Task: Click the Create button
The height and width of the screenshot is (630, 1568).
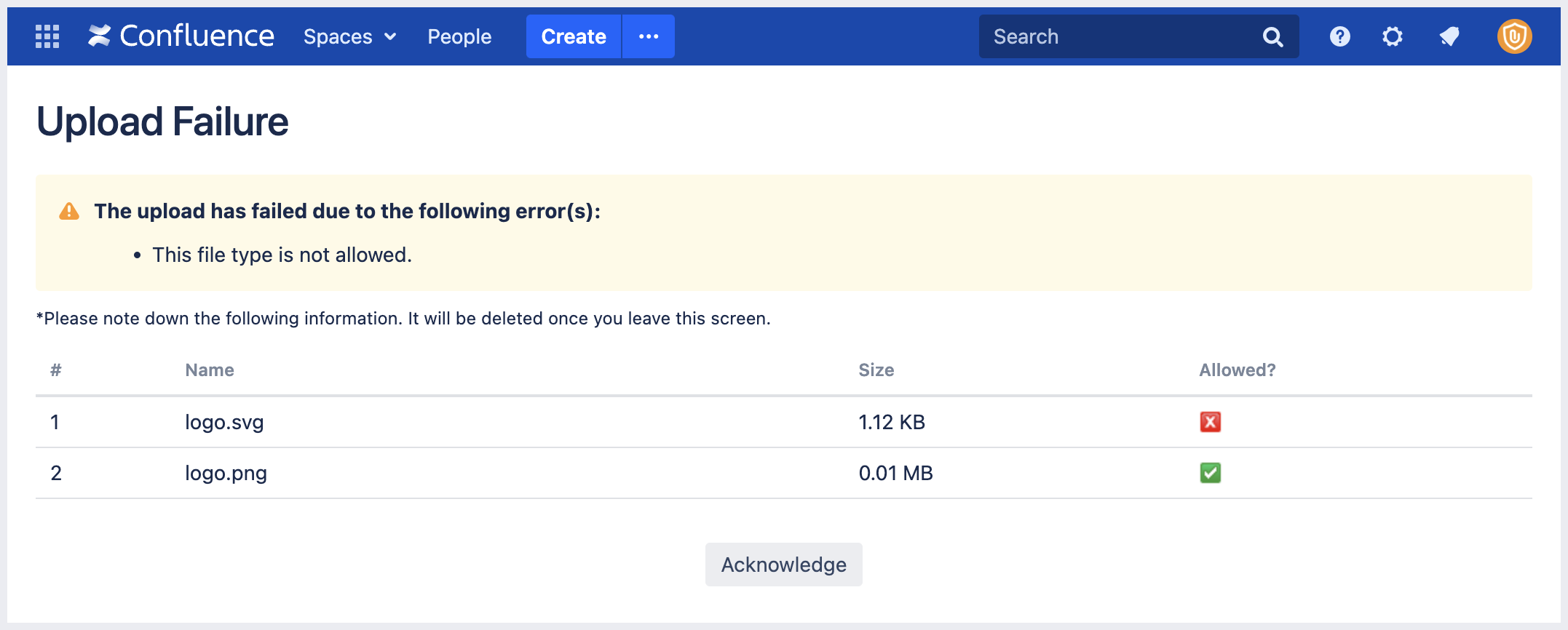Action: point(574,36)
